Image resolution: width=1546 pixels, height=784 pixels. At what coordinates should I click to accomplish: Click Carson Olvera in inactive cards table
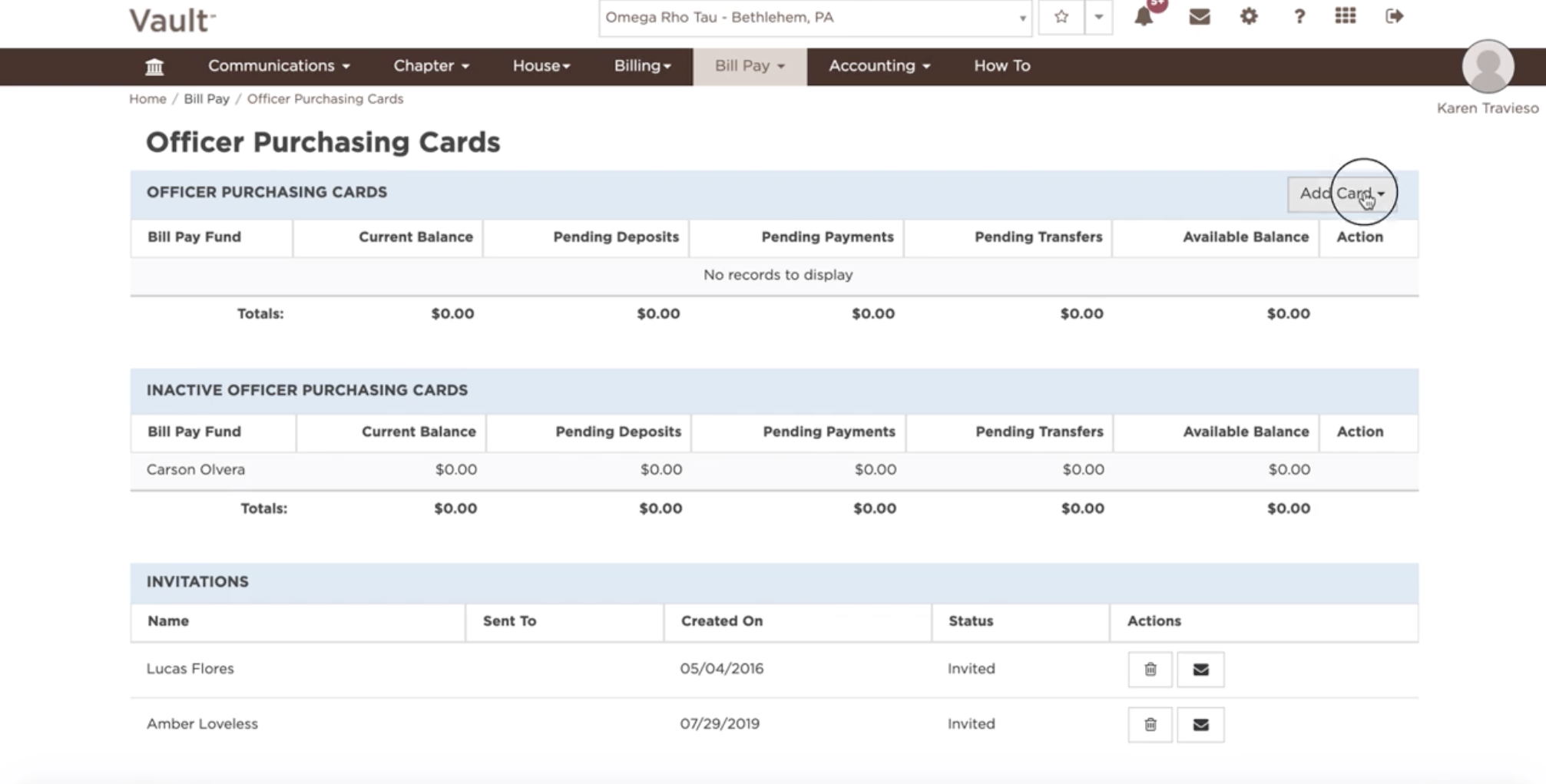pos(195,469)
